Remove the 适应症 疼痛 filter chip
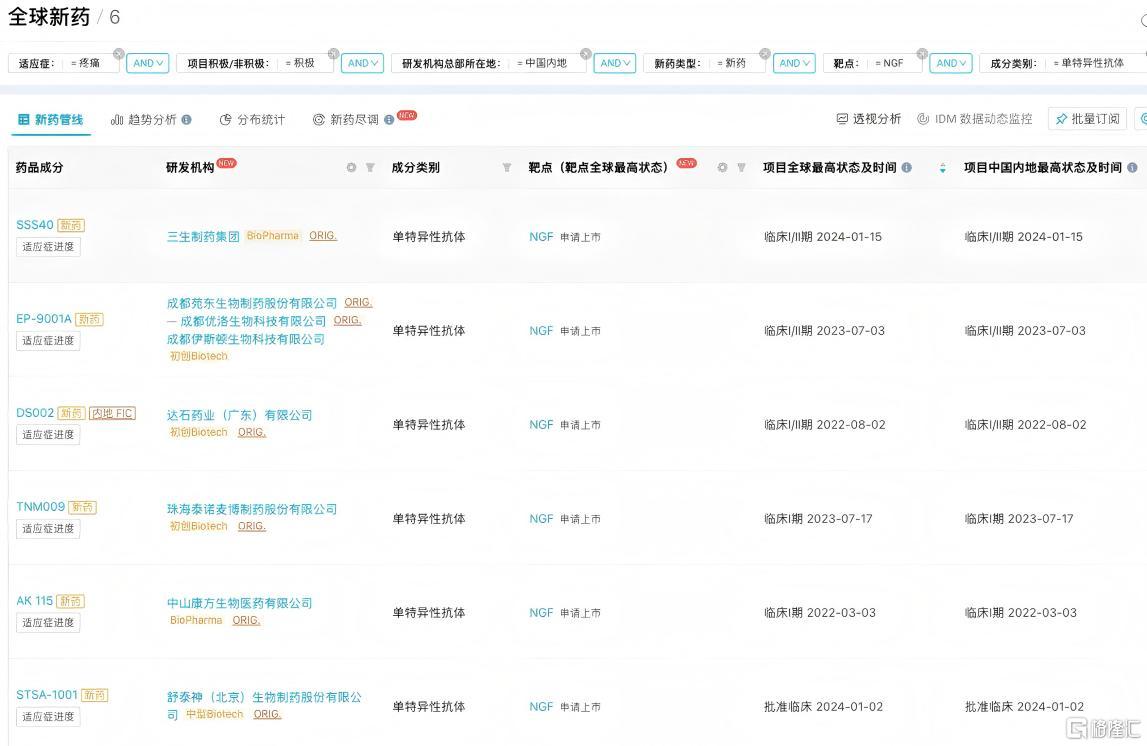 pos(119,54)
